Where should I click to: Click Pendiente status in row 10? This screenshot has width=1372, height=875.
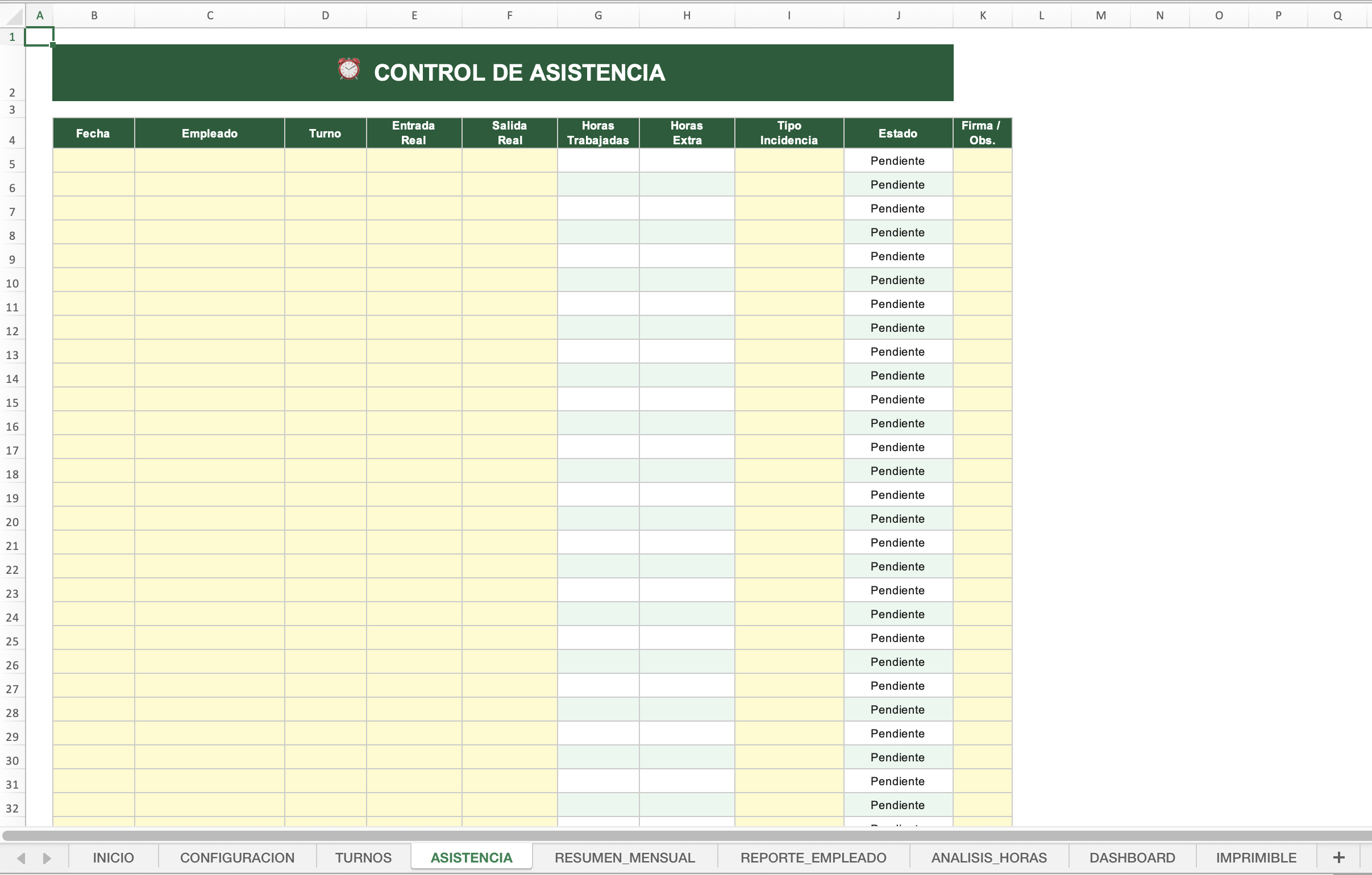(x=897, y=280)
